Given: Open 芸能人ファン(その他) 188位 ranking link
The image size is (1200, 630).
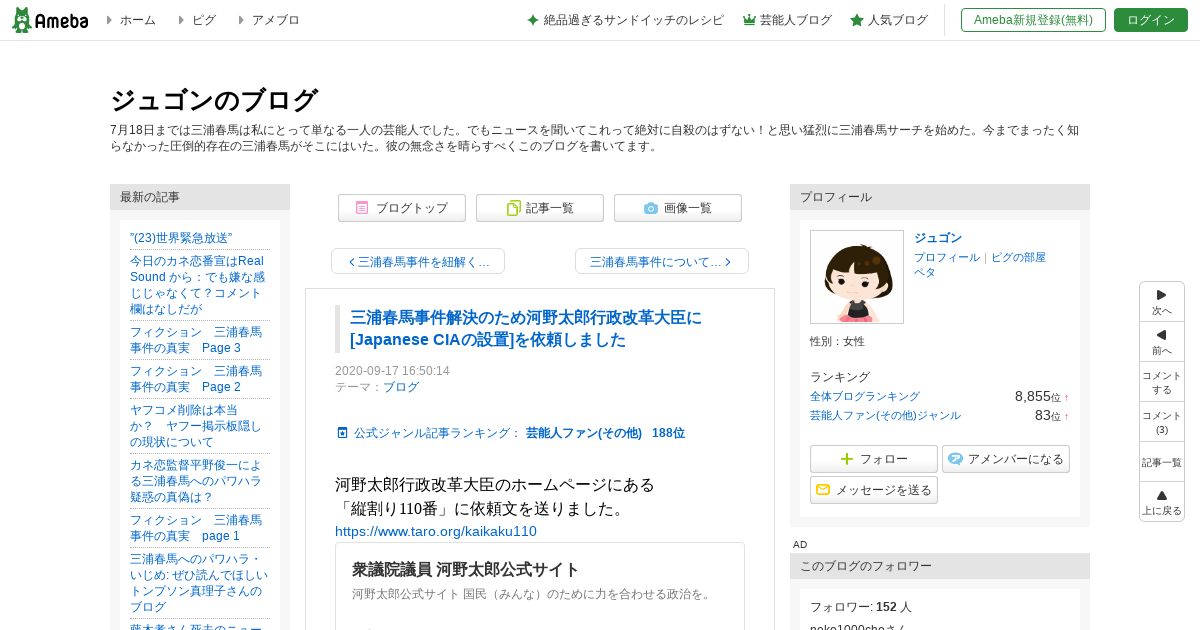Looking at the screenshot, I should pyautogui.click(x=605, y=433).
